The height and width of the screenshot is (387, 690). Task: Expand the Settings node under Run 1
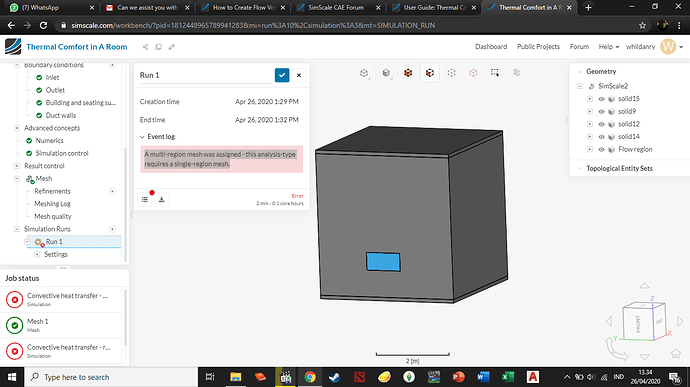37,254
